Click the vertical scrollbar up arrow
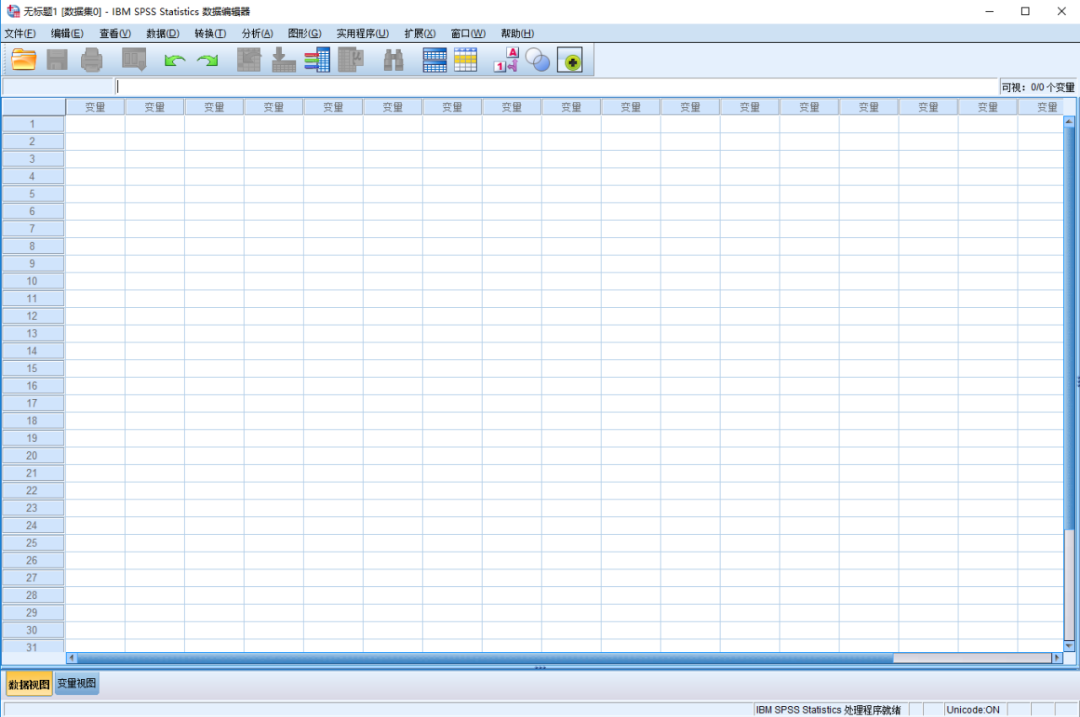This screenshot has height=717, width=1080. pos(1069,121)
